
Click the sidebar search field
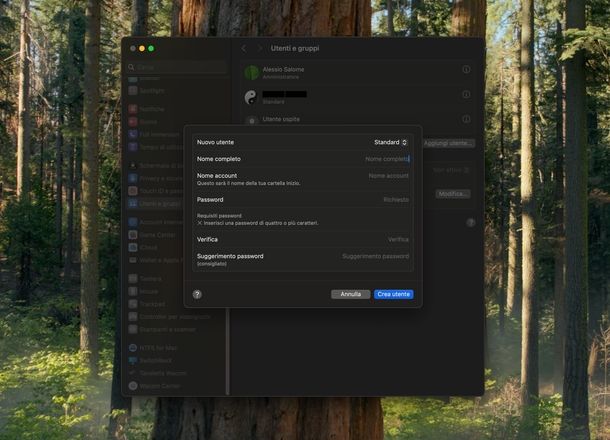coord(177,67)
